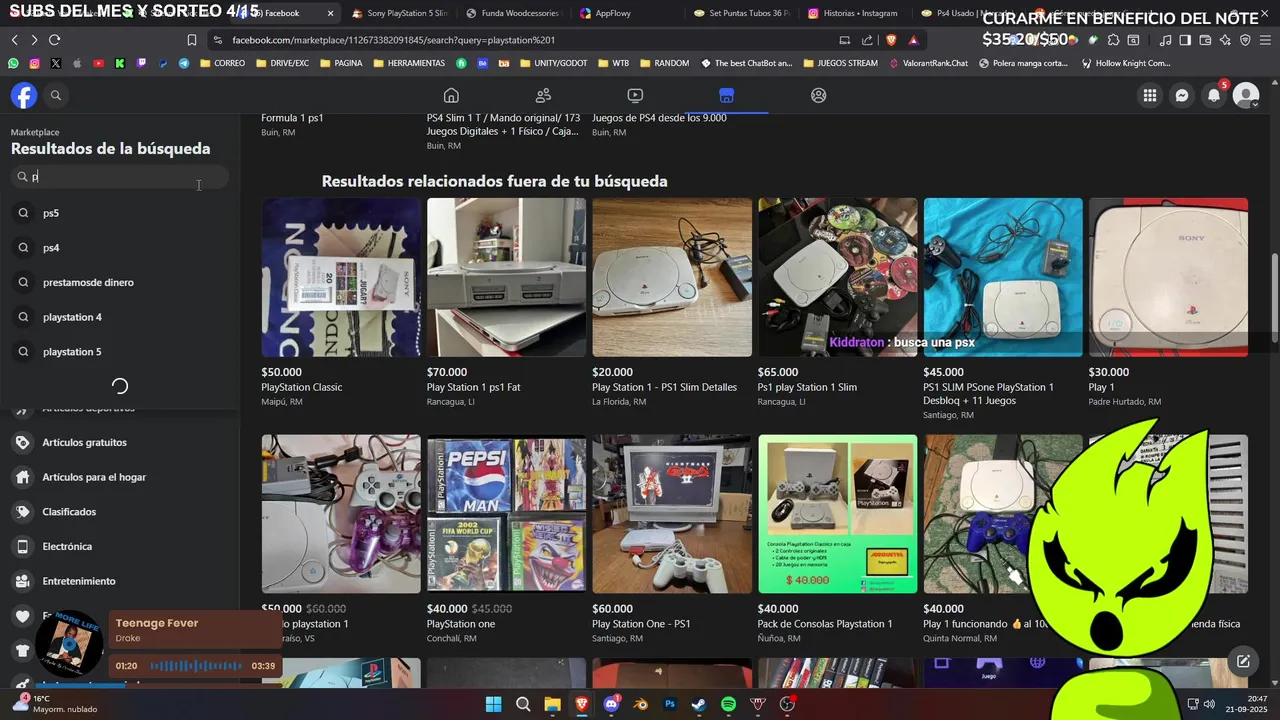Open the CORREO bookmarks folder
The height and width of the screenshot is (720, 1280).
(222, 63)
